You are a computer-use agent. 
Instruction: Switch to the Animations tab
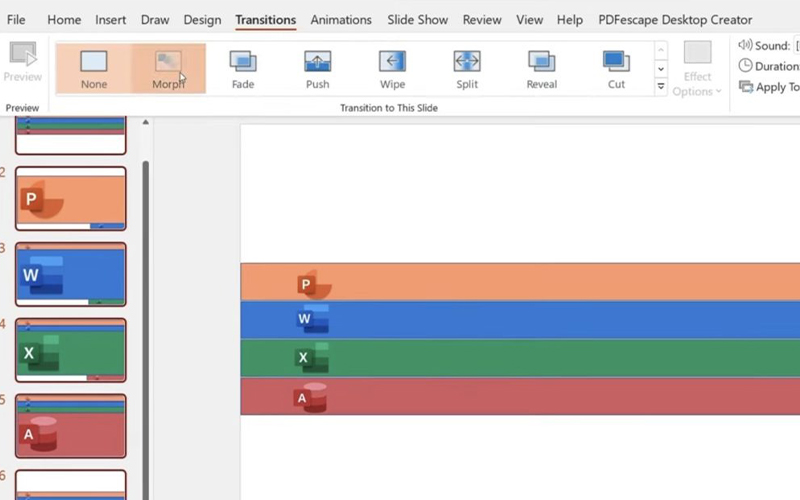(341, 20)
